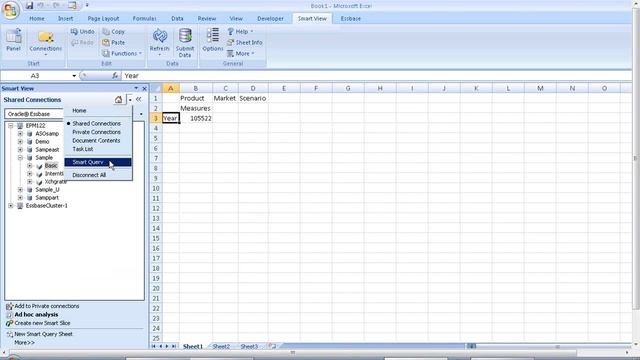
Task: Open the Name Box dropdown arrow
Action: 74,76
